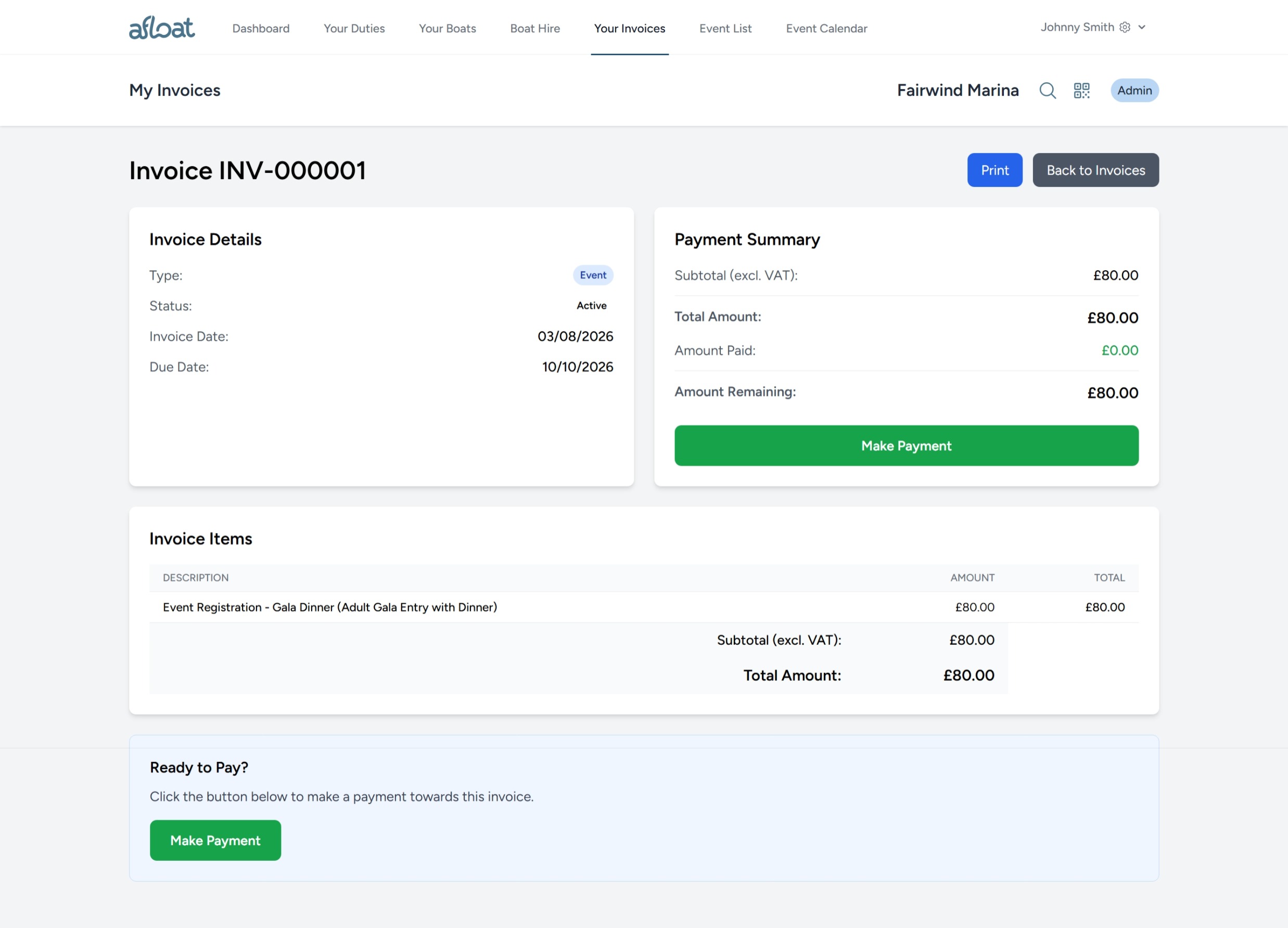Screen dimensions: 1288x928
Task: Click the Admin badge
Action: point(1134,90)
